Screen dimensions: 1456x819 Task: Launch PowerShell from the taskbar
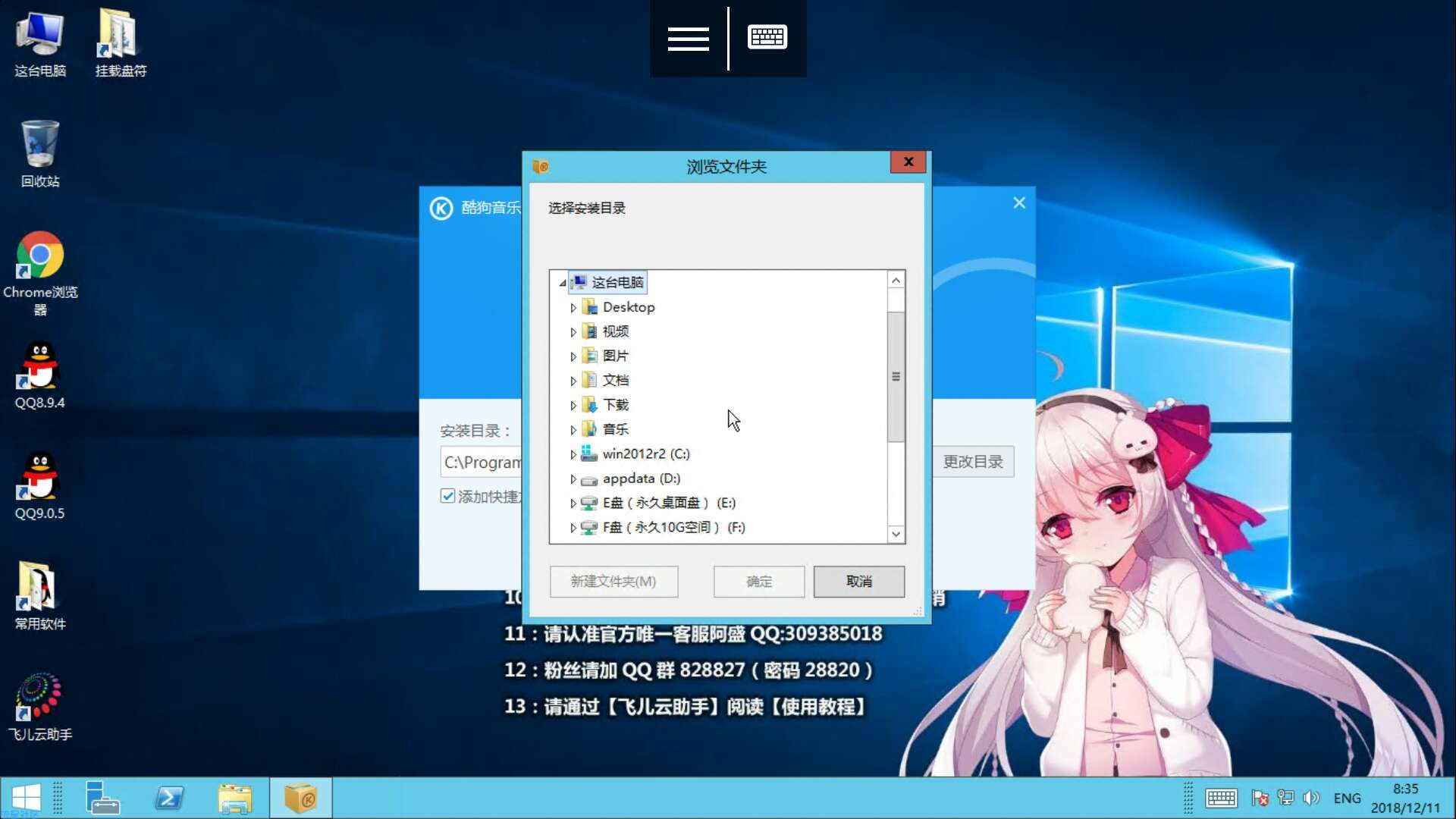pyautogui.click(x=168, y=798)
